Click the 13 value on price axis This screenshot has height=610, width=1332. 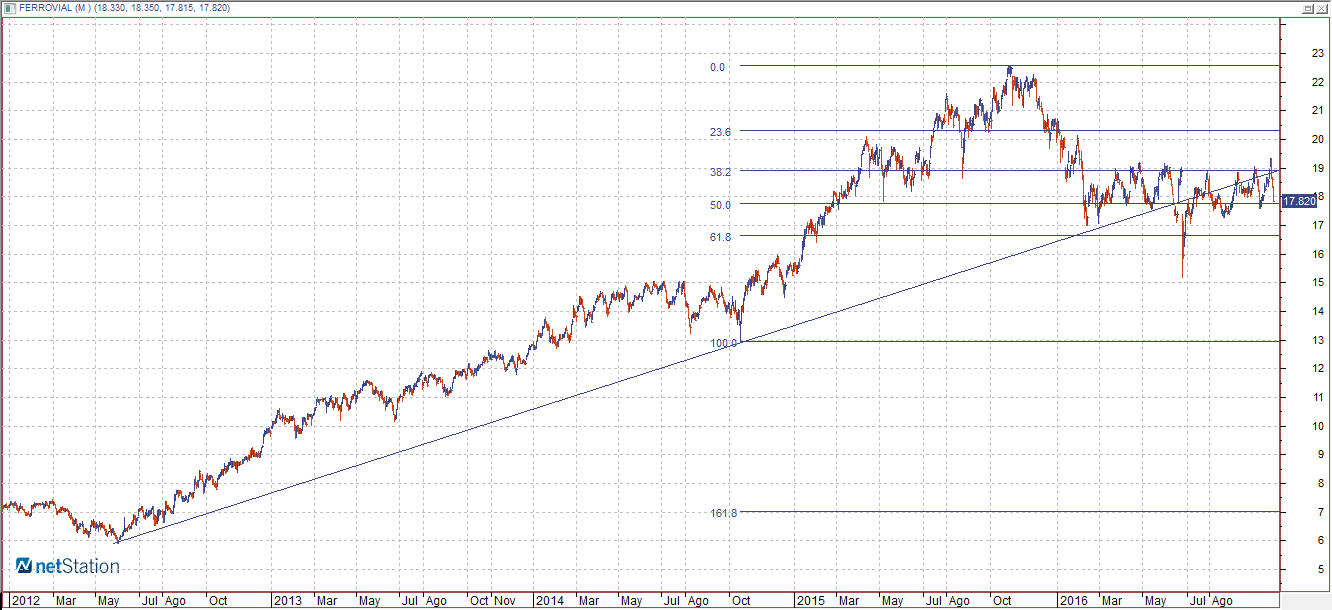pos(1318,340)
